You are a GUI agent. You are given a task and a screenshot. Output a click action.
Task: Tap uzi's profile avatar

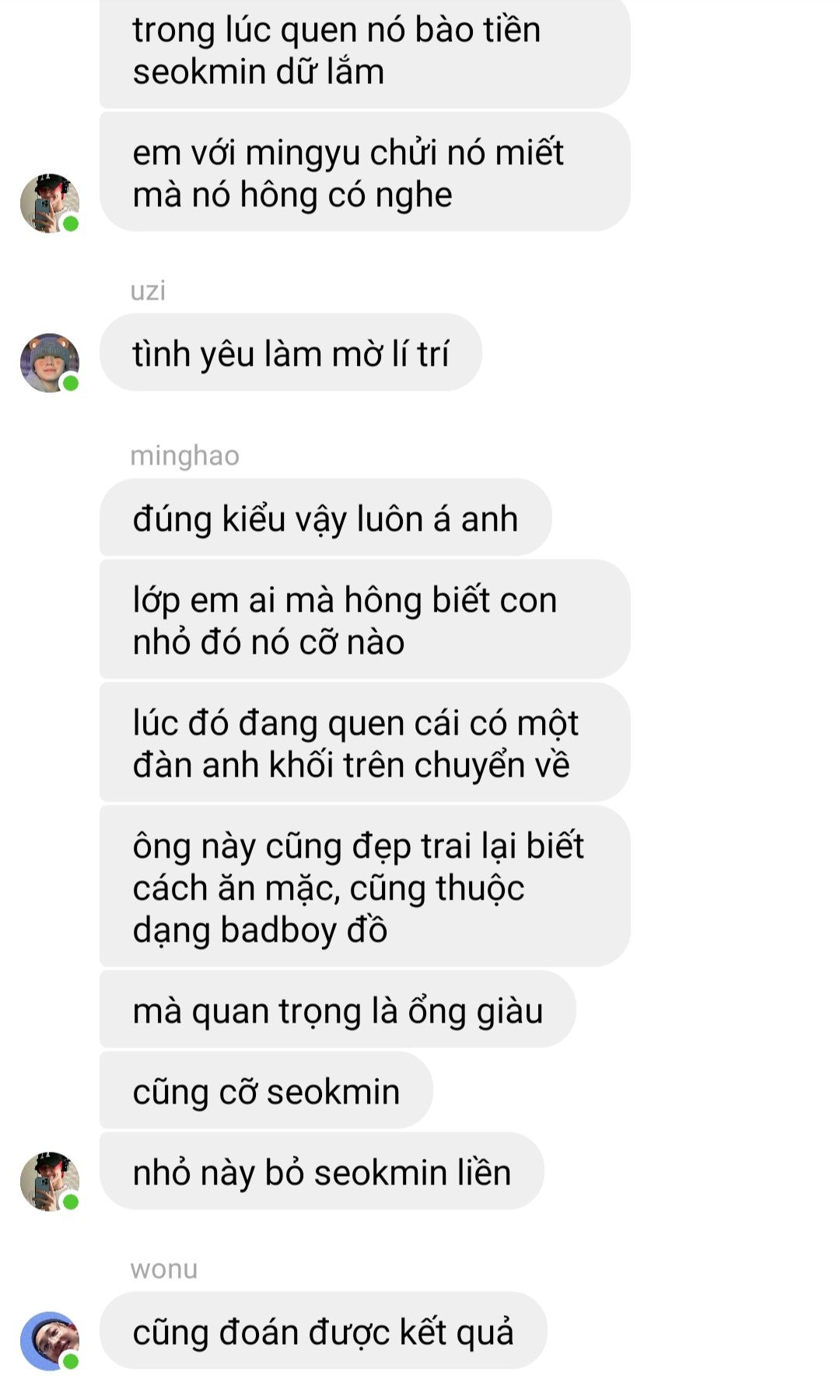pyautogui.click(x=50, y=363)
